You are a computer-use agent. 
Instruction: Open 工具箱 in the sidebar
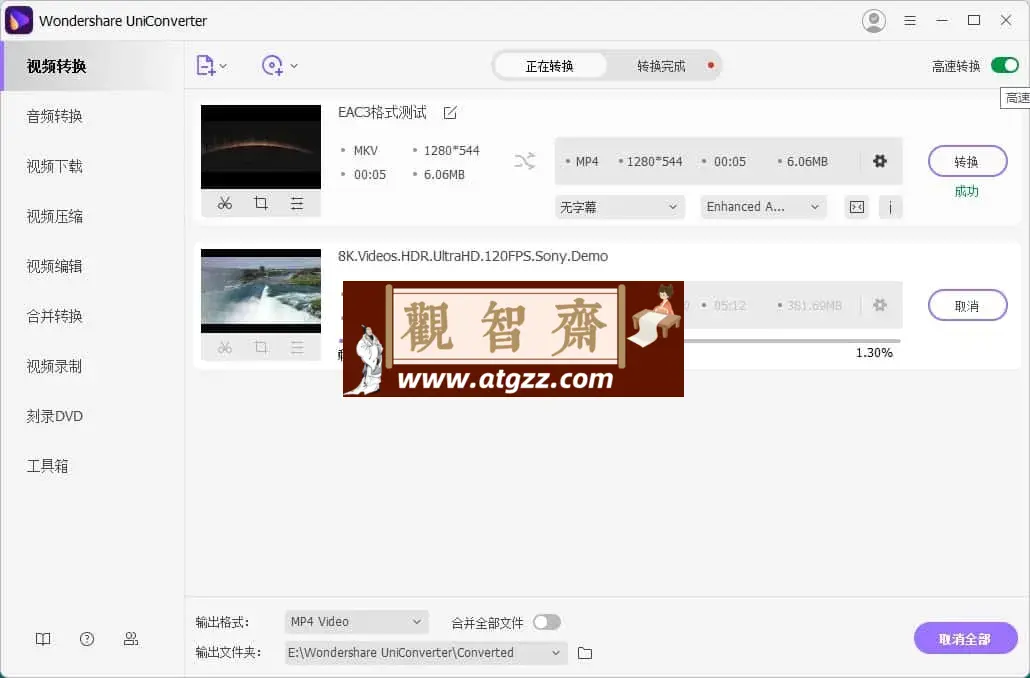[x=47, y=466]
